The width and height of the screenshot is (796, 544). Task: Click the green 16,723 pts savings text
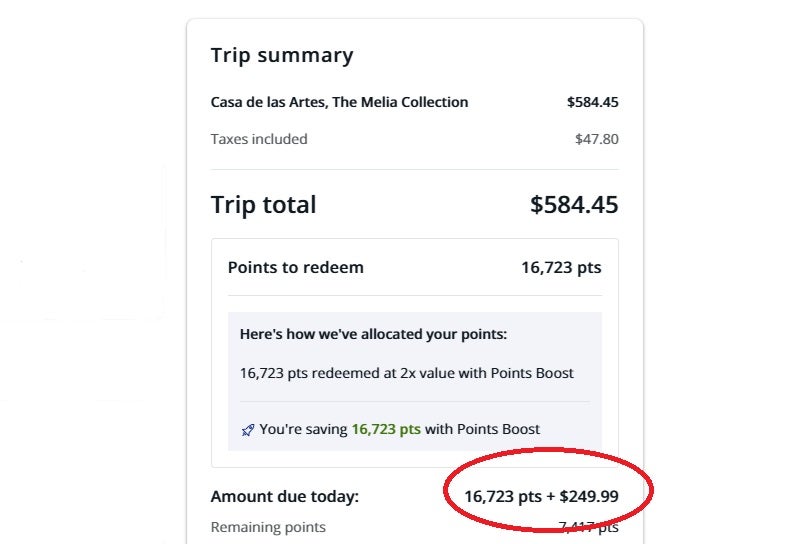(x=386, y=429)
